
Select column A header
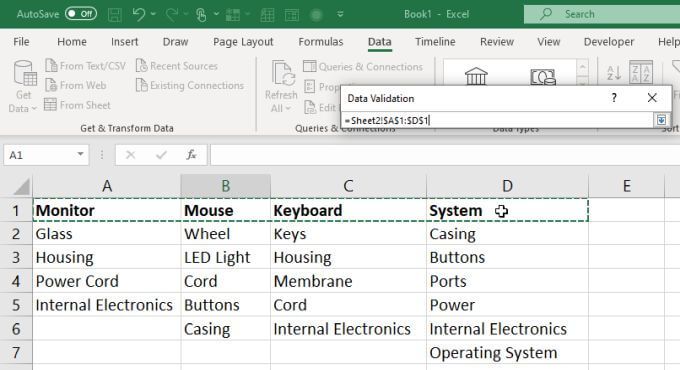coord(107,186)
